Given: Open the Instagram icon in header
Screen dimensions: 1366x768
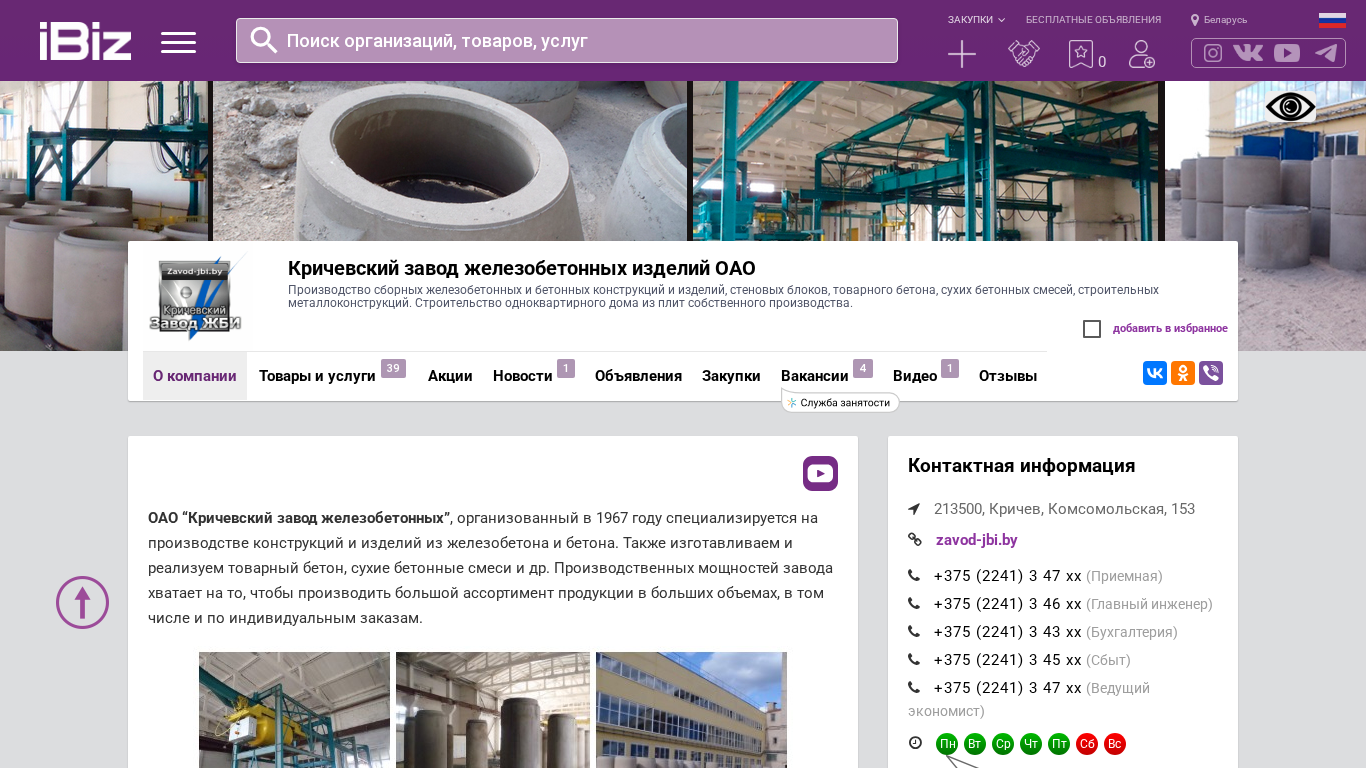Looking at the screenshot, I should (x=1213, y=53).
